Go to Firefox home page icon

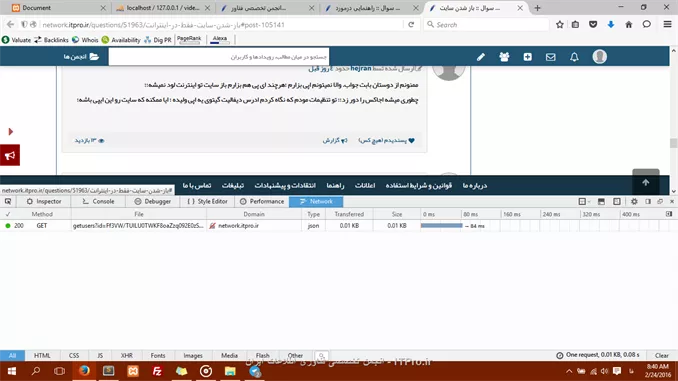629,25
